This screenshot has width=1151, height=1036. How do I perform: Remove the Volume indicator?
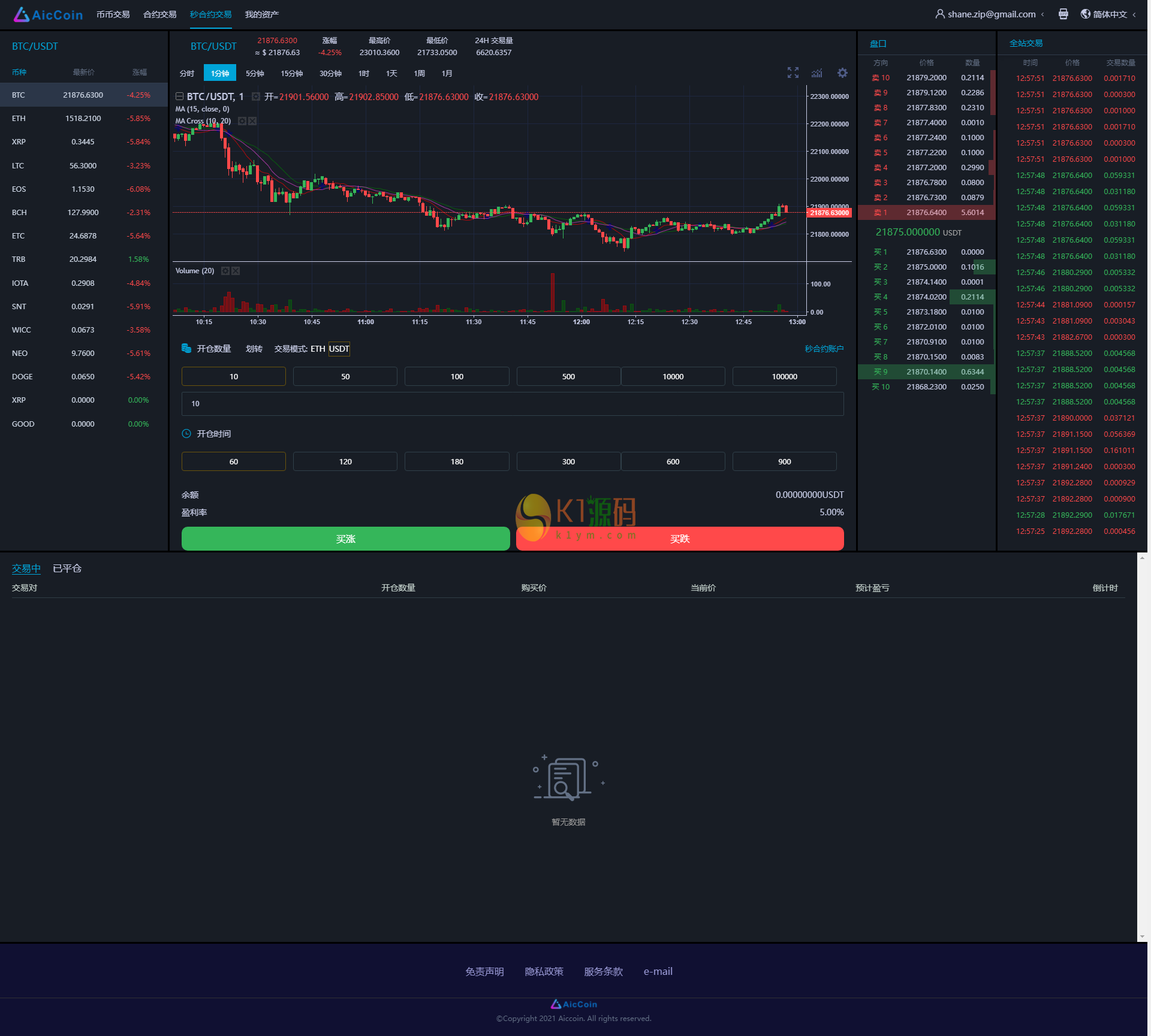[x=236, y=271]
